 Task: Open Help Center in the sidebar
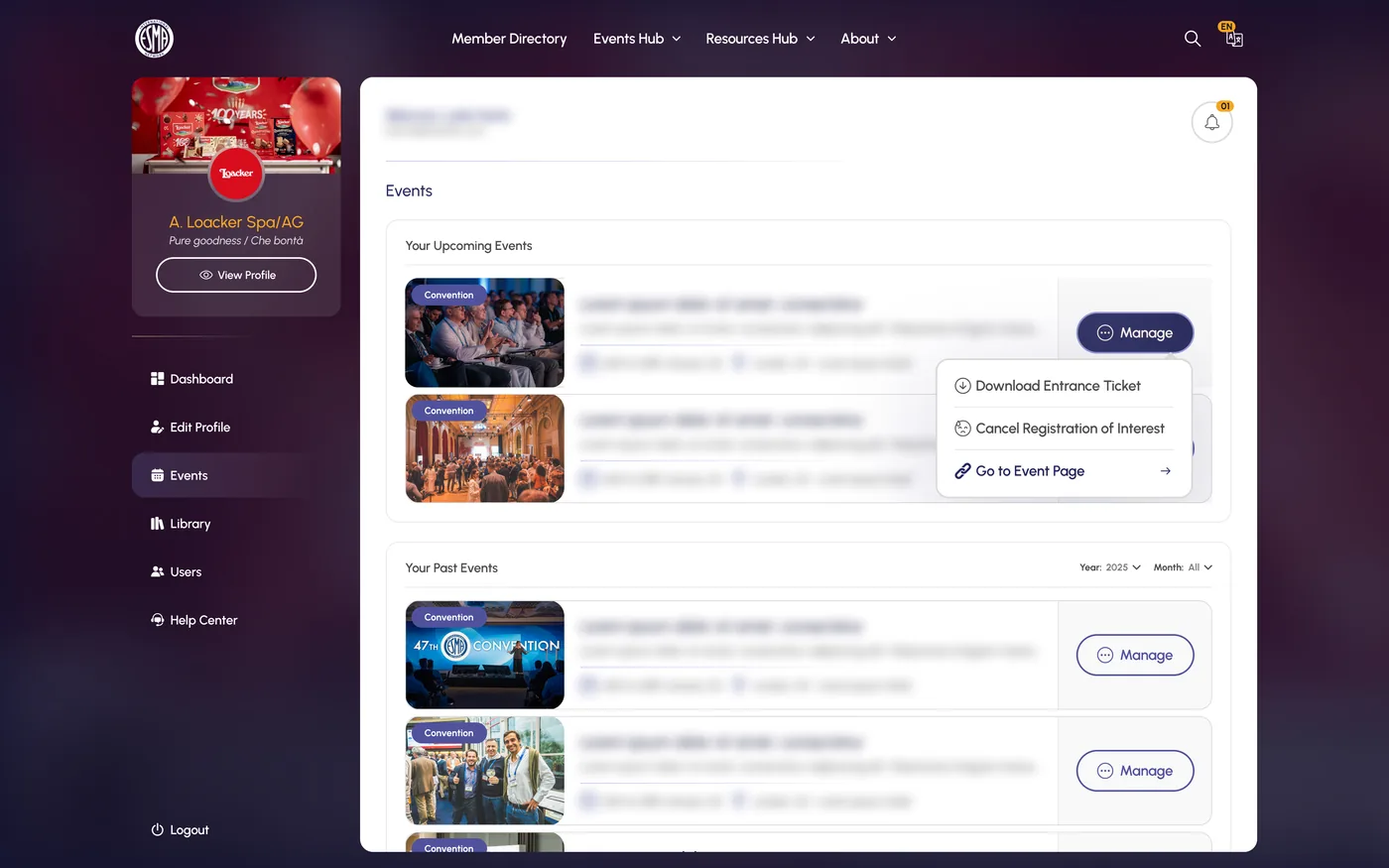[x=203, y=620]
